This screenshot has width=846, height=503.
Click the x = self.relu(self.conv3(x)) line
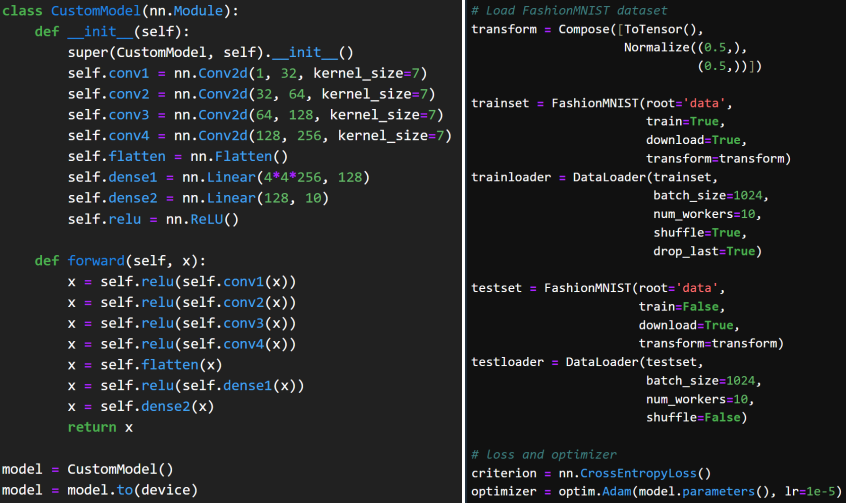click(182, 323)
